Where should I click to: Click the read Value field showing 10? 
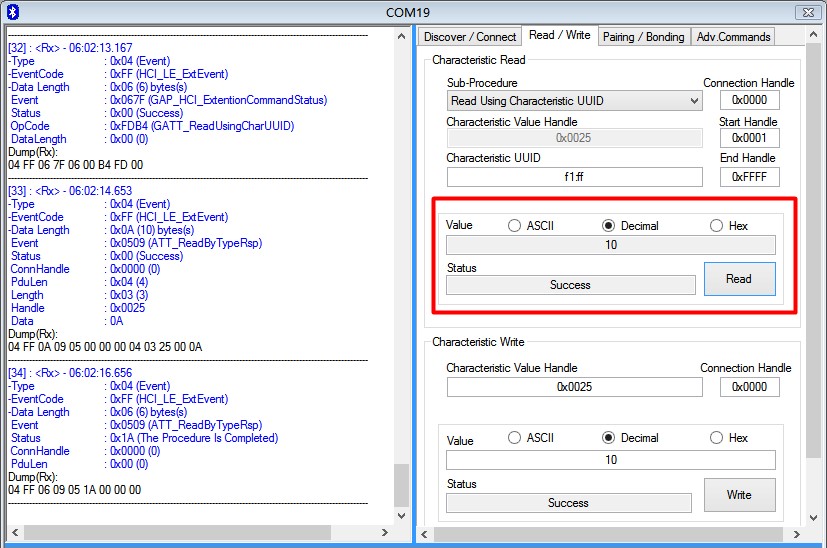pos(611,245)
